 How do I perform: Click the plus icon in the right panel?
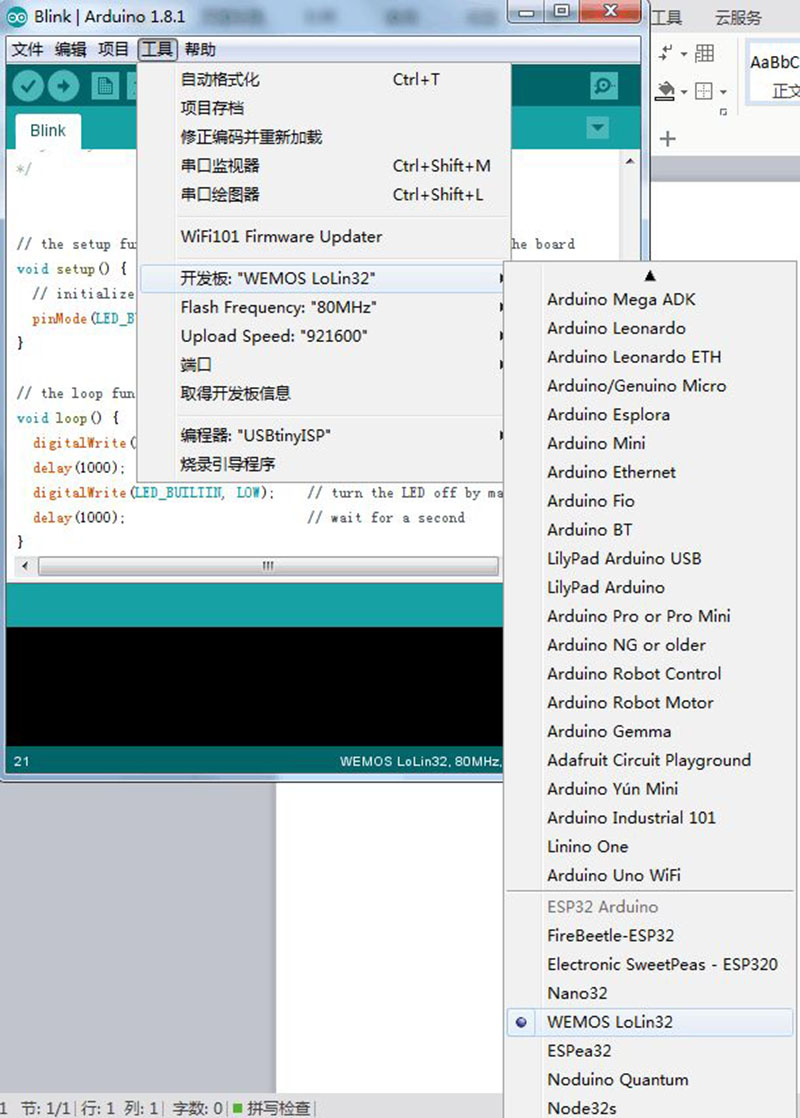[x=667, y=138]
